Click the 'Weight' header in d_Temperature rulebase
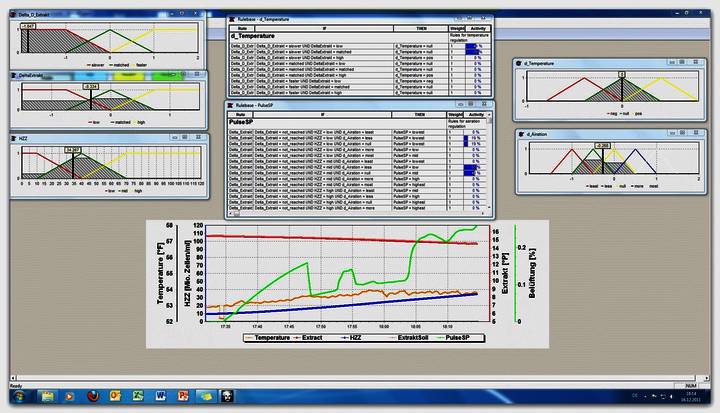Screen dimensions: 720x413 coord(455,30)
